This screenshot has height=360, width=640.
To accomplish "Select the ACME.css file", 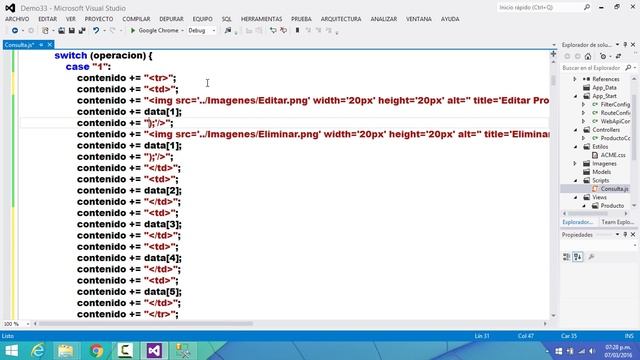I will point(613,155).
